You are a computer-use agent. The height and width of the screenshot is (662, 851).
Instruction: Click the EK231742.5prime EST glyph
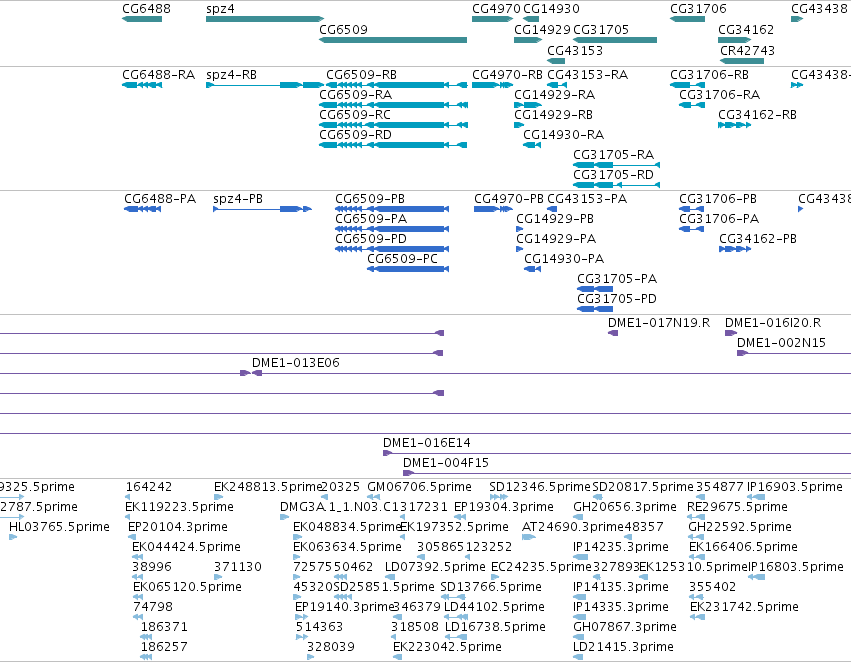[x=697, y=617]
